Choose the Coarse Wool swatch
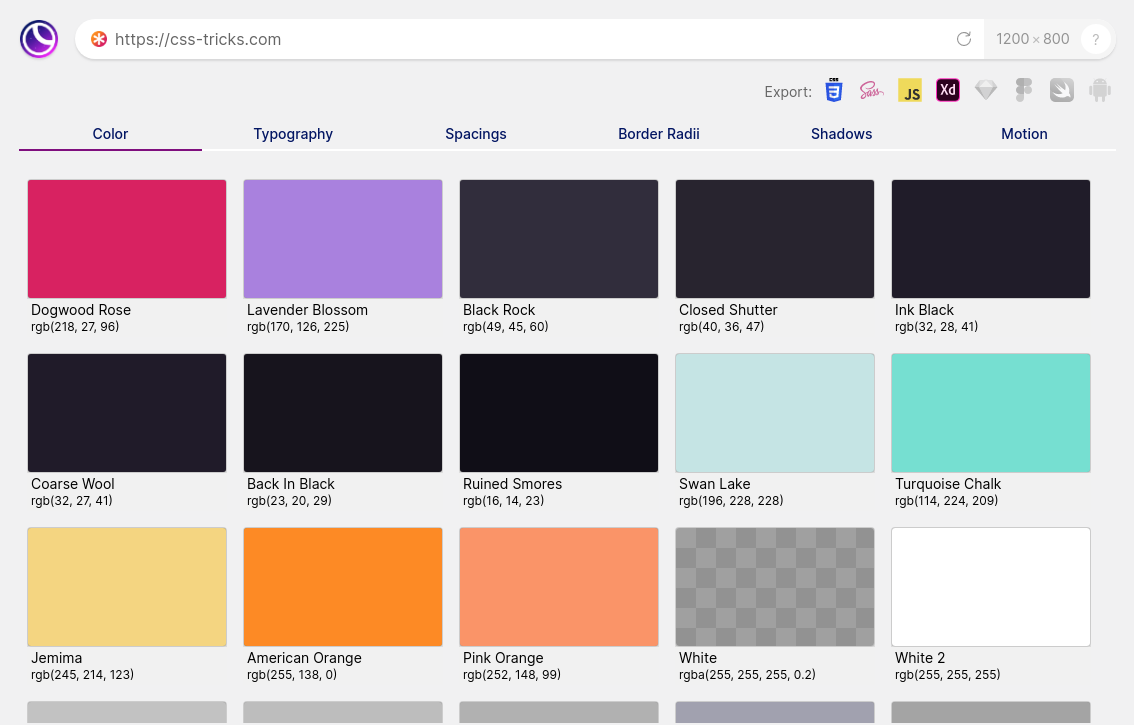 (x=127, y=413)
